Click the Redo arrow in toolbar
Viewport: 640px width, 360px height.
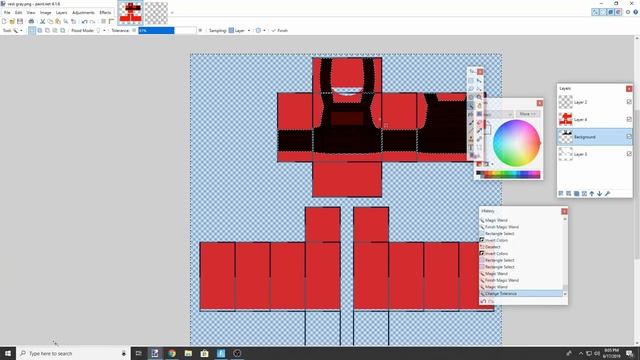point(92,21)
